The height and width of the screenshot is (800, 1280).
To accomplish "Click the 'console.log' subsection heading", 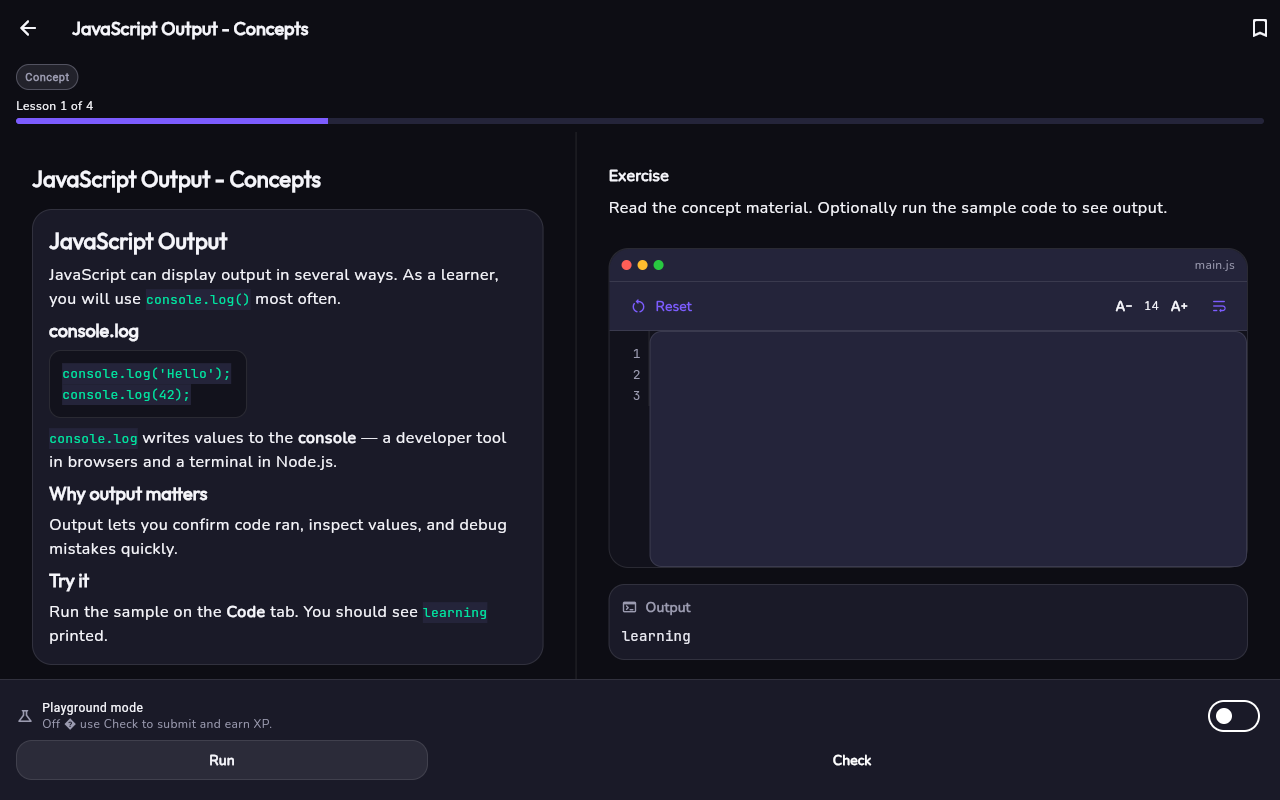I will pos(94,331).
